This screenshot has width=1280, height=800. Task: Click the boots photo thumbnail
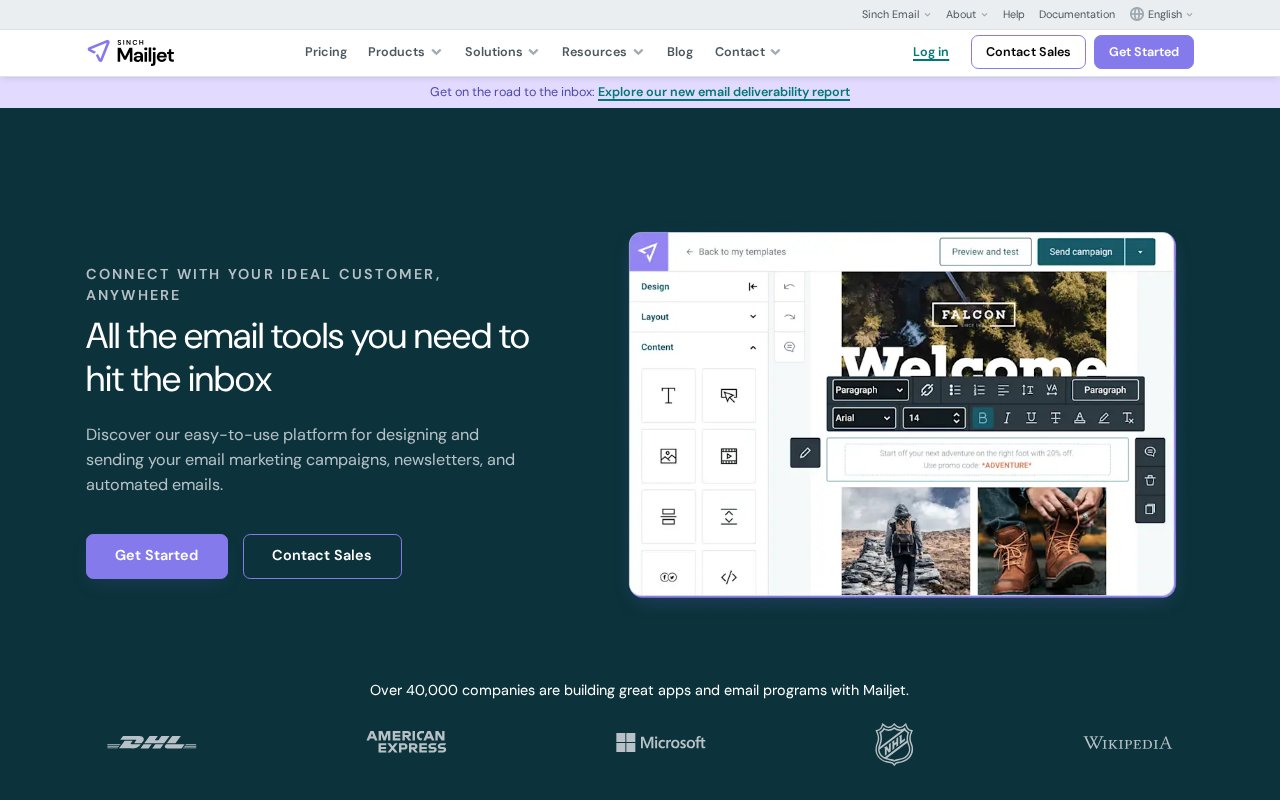(x=1042, y=541)
